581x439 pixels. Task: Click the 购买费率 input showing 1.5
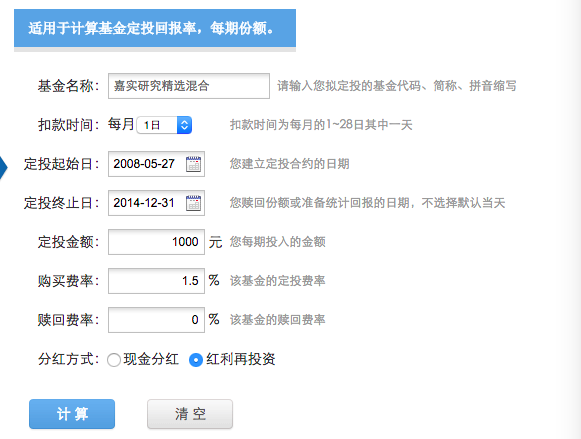click(156, 281)
